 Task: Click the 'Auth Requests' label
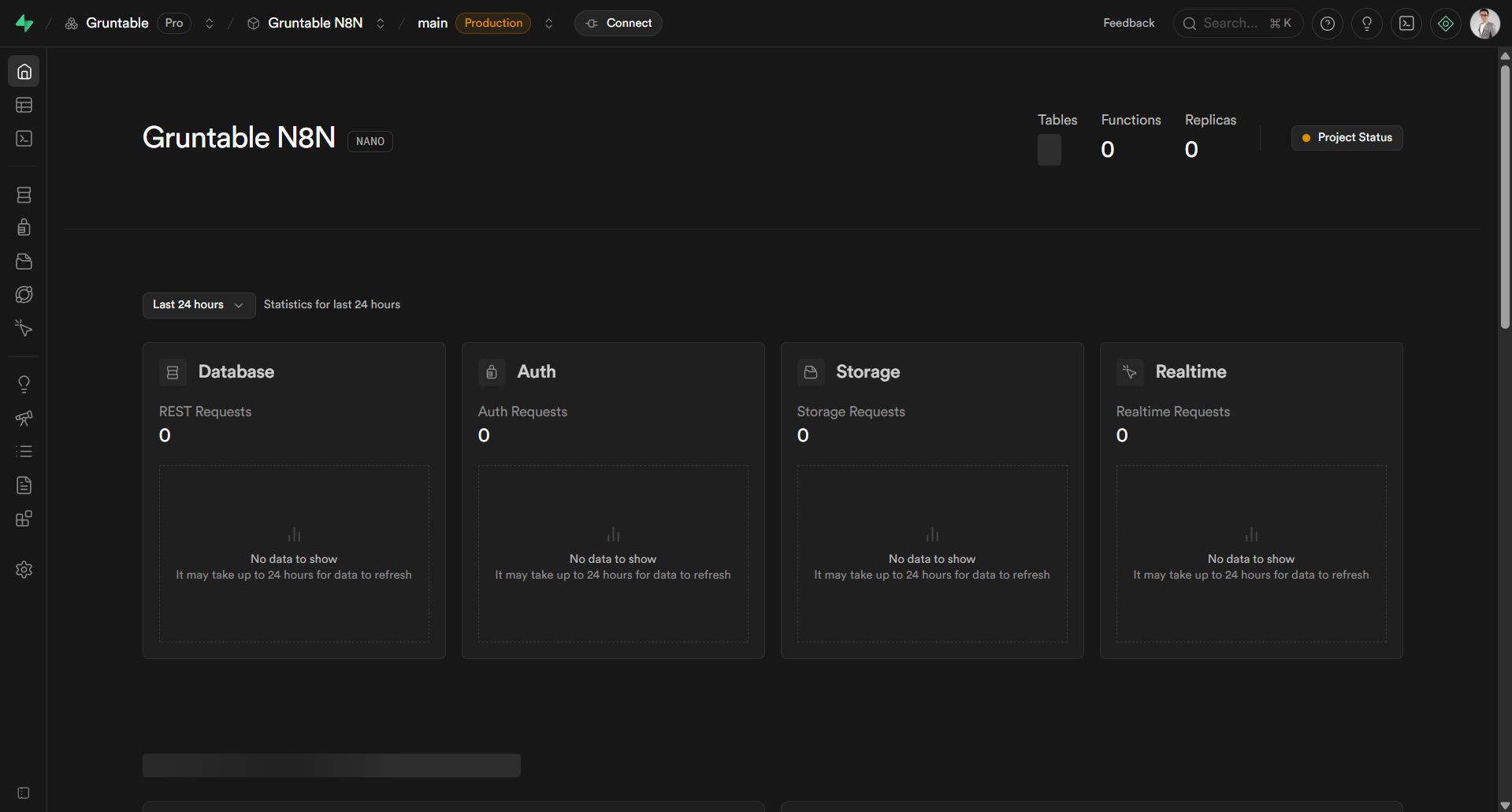[522, 412]
